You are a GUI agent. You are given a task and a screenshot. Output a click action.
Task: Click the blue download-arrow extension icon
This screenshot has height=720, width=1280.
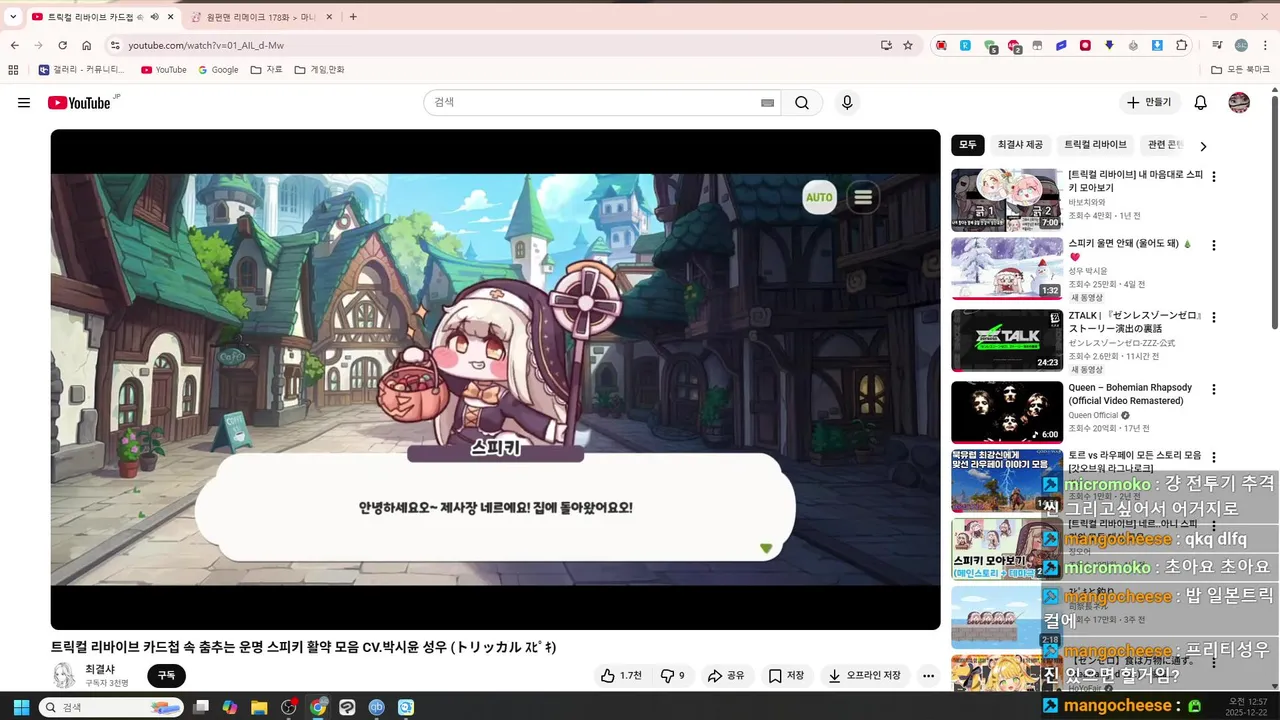point(1157,45)
